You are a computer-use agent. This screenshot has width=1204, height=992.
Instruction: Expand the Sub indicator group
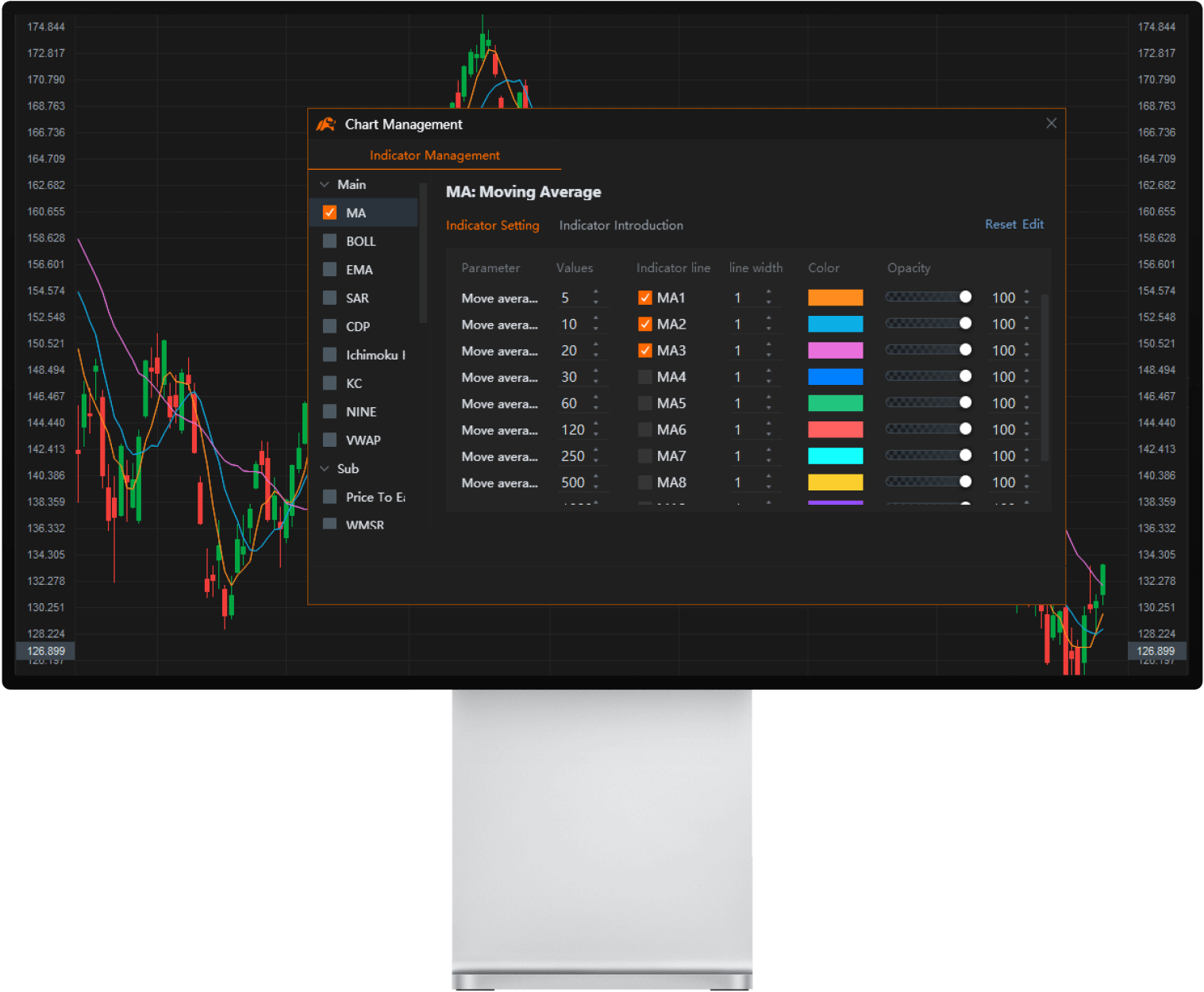pyautogui.click(x=325, y=468)
